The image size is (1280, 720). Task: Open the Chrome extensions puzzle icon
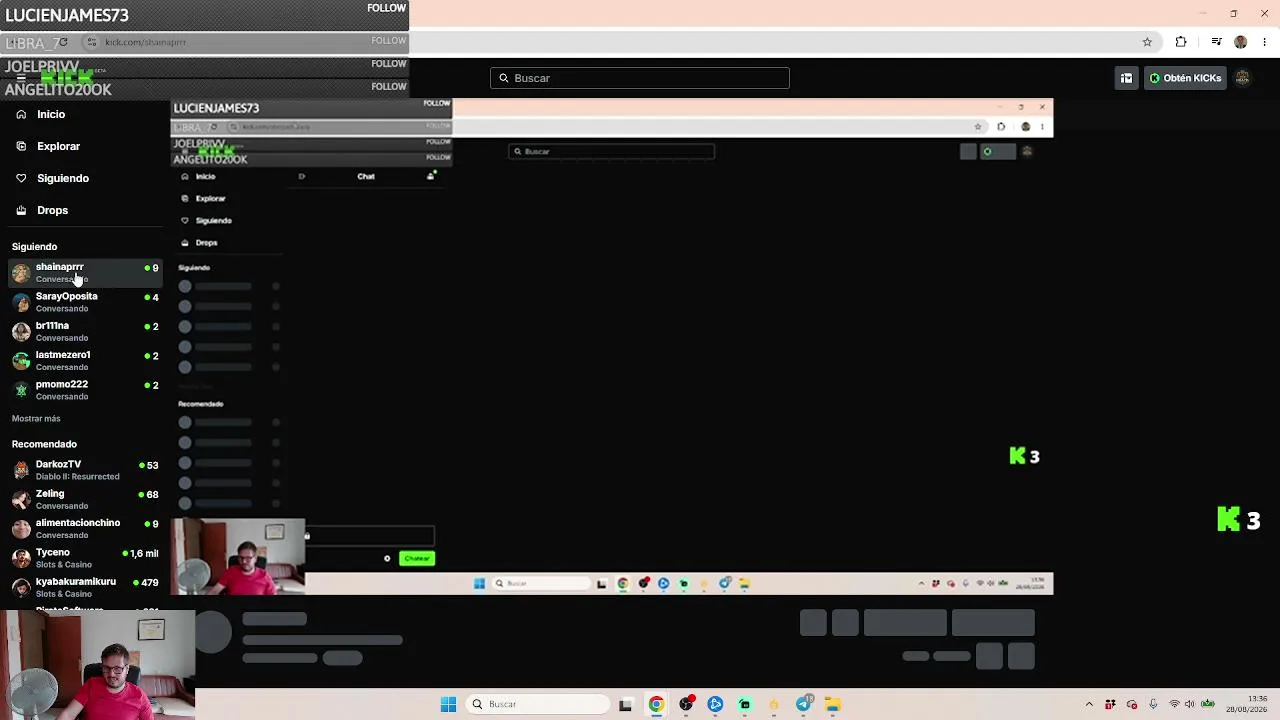[x=1181, y=42]
